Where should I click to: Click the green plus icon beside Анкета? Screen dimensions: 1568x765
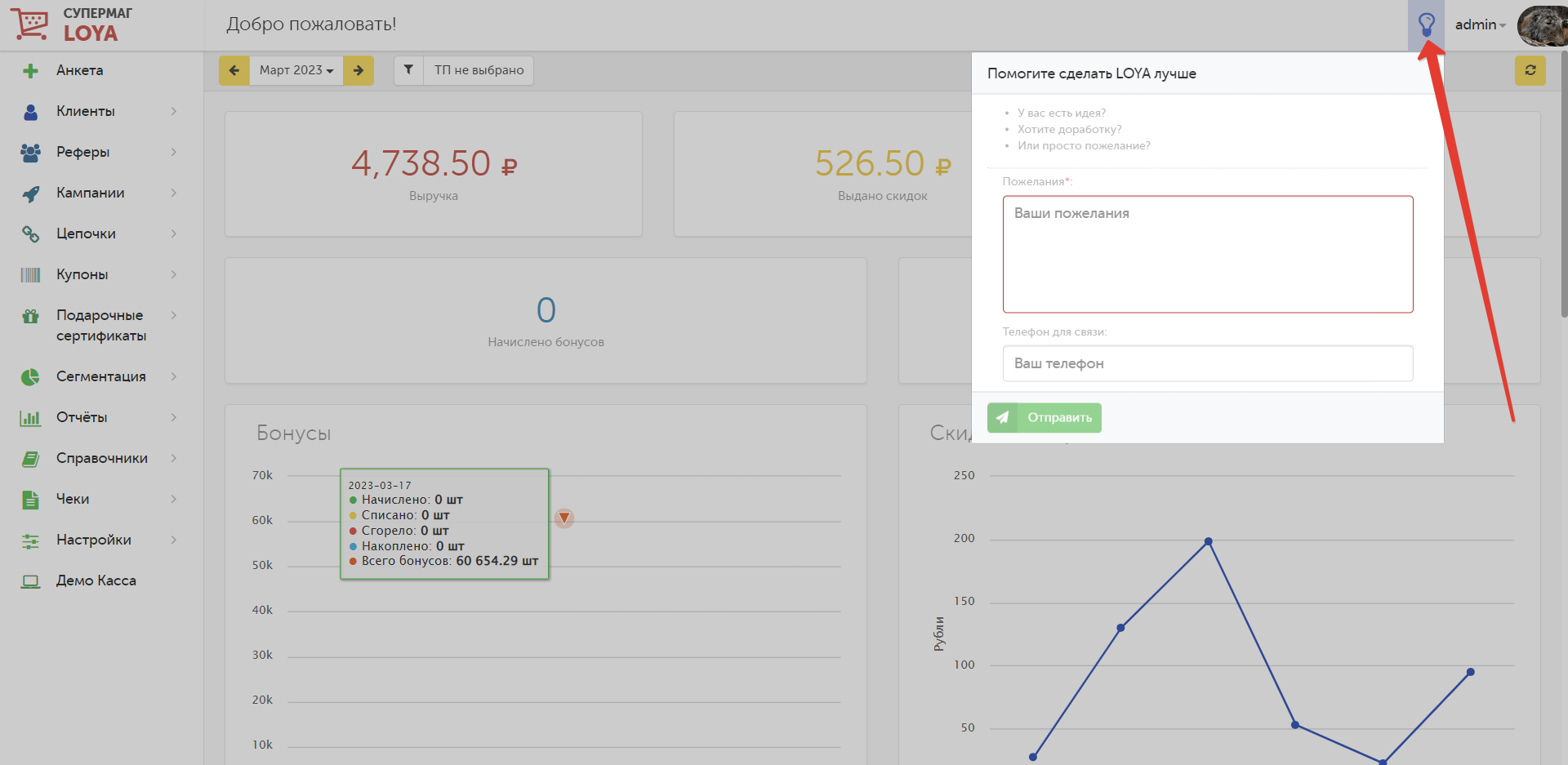tap(30, 71)
